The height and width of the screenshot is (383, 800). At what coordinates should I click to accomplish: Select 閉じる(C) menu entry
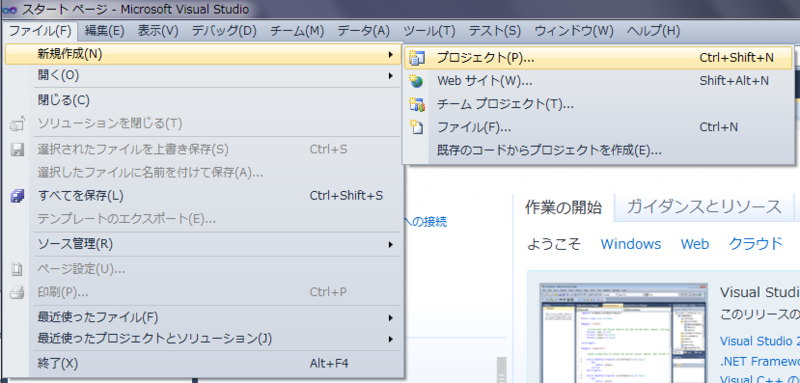203,100
